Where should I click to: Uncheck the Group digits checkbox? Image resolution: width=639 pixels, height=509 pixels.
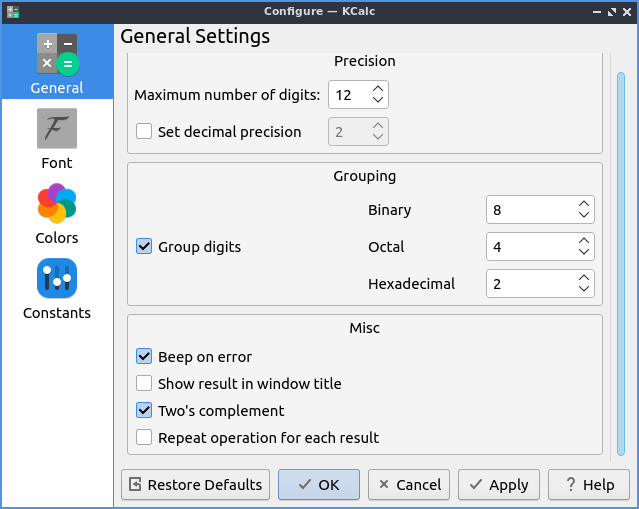[144, 246]
